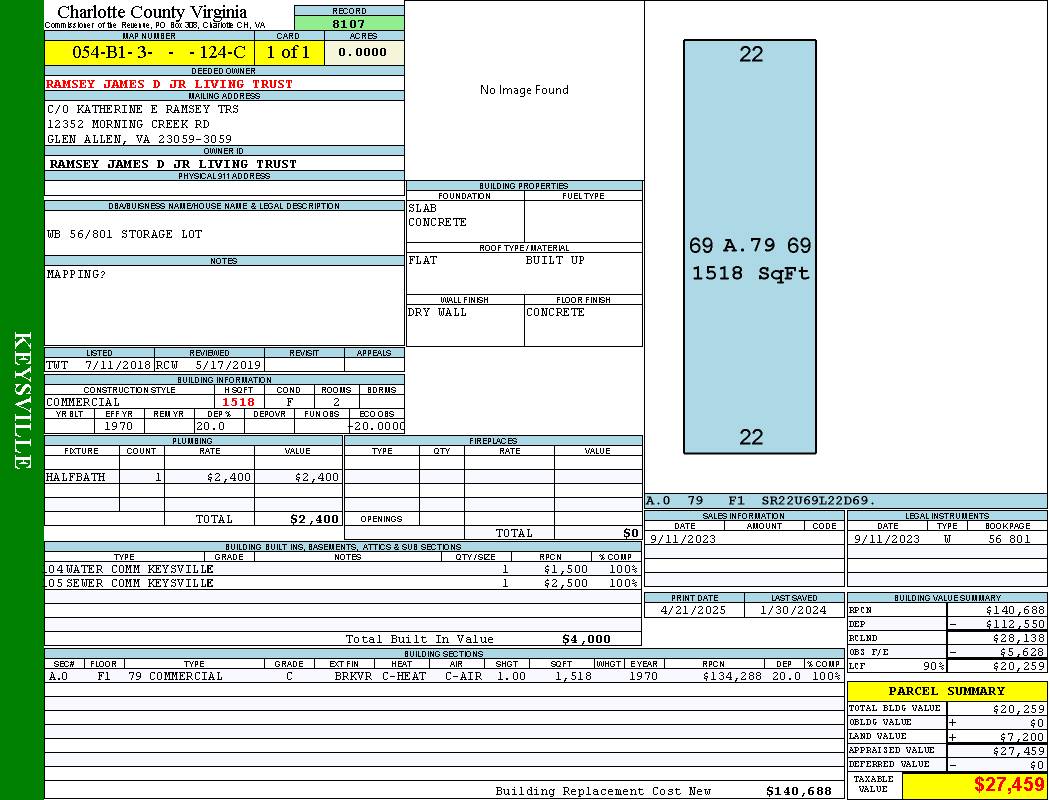Screen dimensions: 1050x800
Task: Click Total Bldg Value $20,259 in Parcel Summary
Action: tap(1019, 709)
